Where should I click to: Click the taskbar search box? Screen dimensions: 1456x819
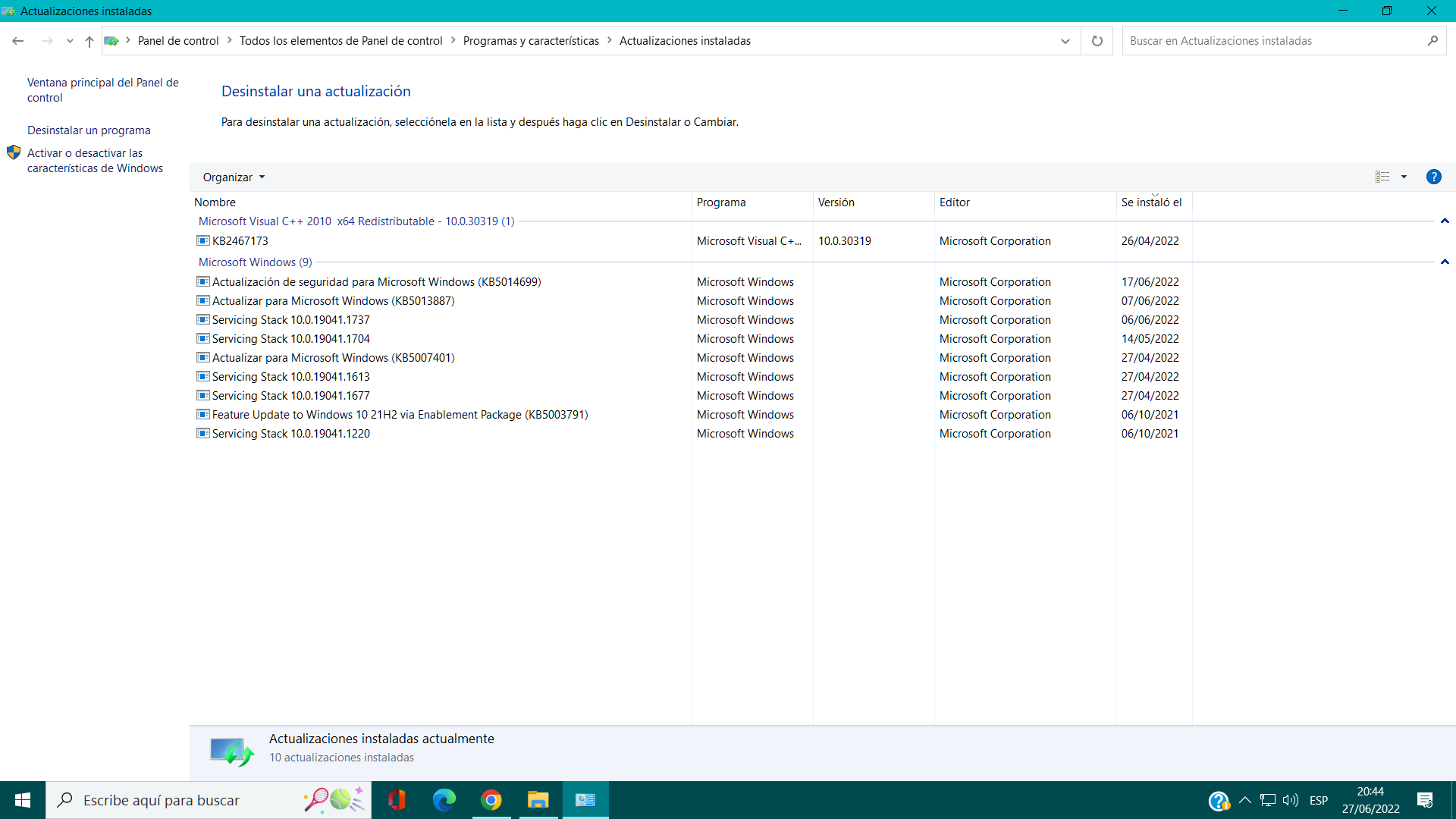[x=209, y=800]
